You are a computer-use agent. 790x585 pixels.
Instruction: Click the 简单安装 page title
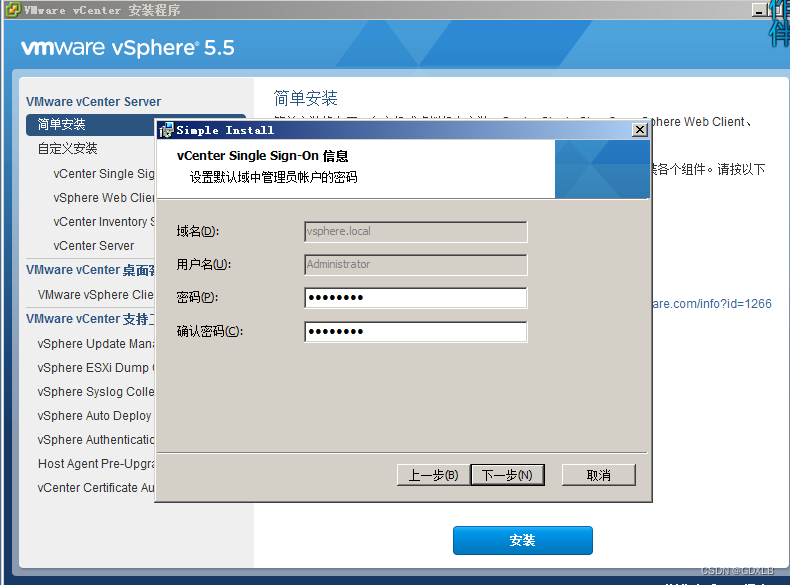[x=305, y=98]
